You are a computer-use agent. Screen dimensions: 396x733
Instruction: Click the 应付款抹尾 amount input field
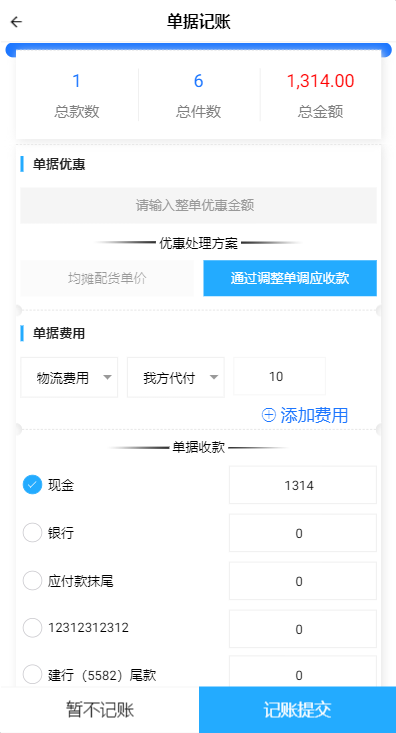pyautogui.click(x=303, y=581)
